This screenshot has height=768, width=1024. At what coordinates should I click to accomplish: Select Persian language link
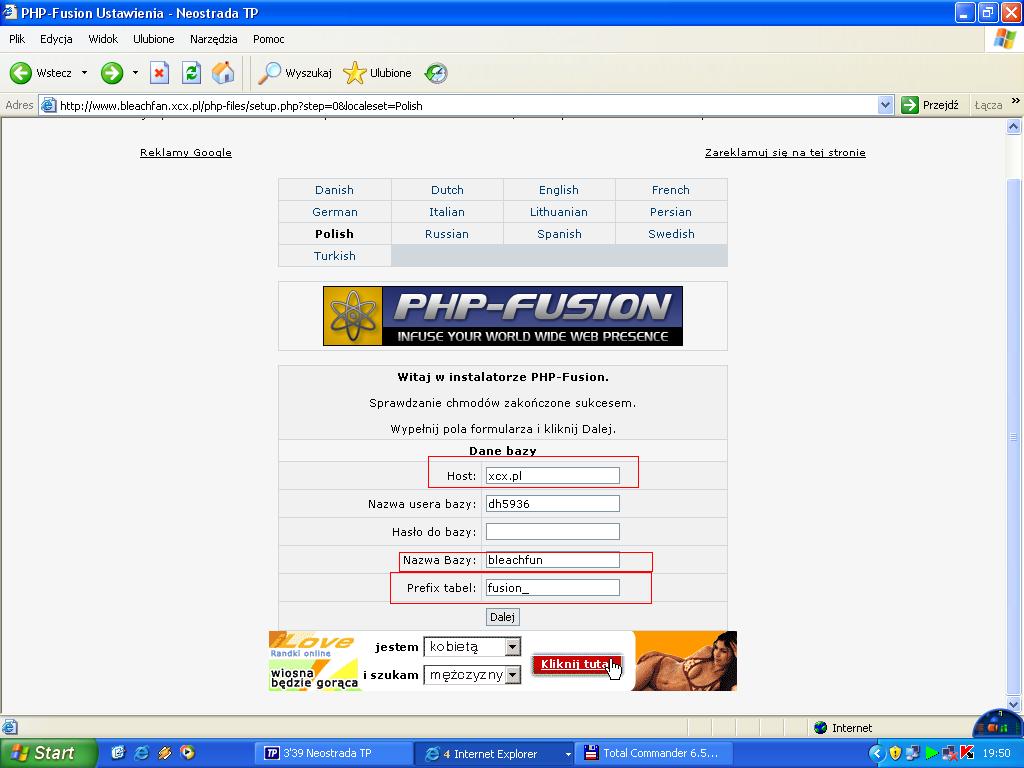coord(671,212)
